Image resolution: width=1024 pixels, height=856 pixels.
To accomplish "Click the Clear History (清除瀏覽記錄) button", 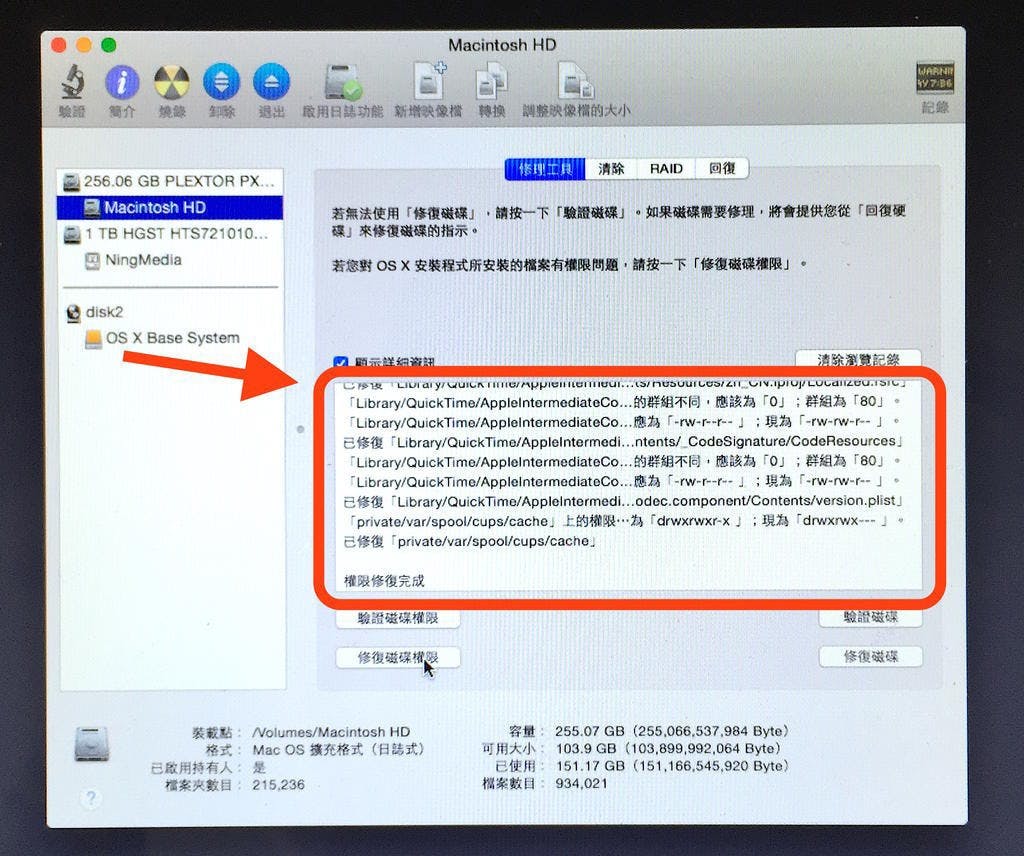I will point(858,359).
